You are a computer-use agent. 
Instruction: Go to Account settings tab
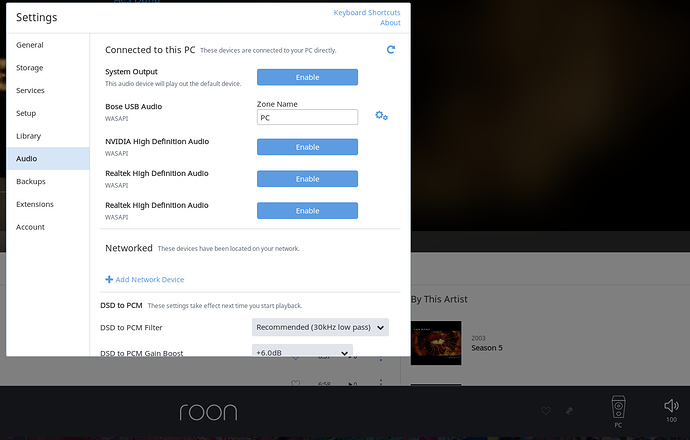(48, 227)
